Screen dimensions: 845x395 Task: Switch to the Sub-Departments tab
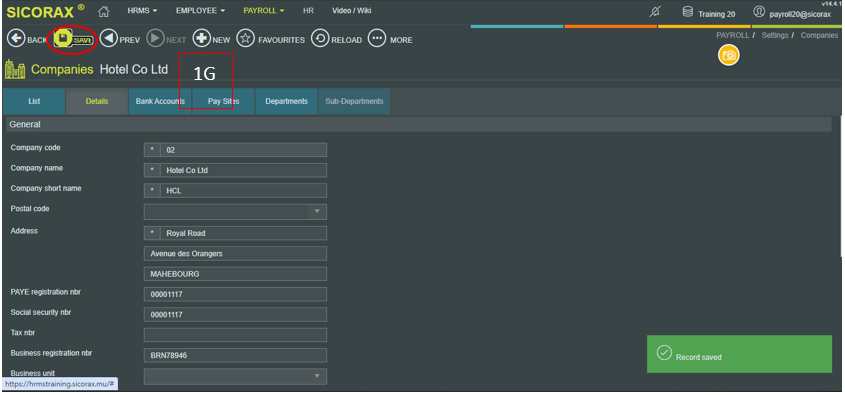[x=354, y=101]
